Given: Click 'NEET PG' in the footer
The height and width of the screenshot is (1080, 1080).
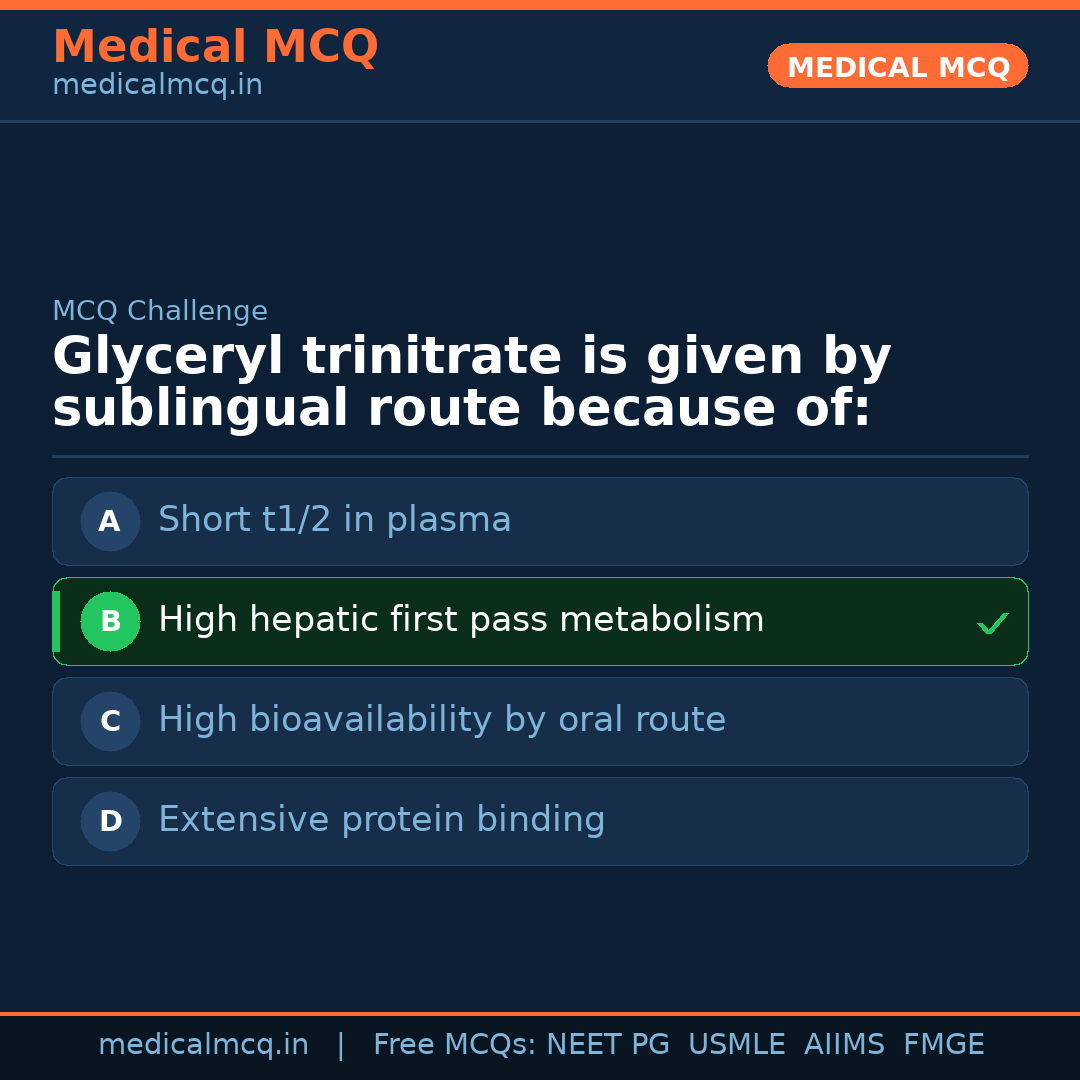Looking at the screenshot, I should (x=608, y=1045).
